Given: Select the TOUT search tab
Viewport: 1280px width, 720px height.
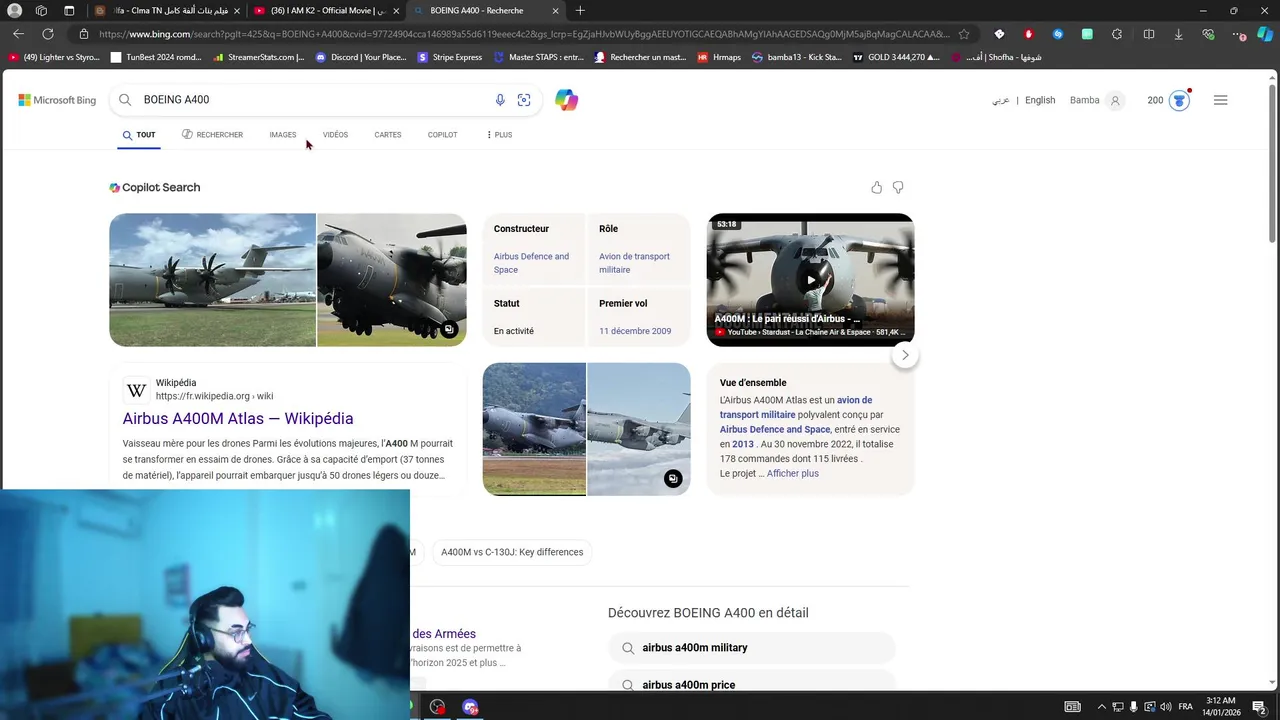Looking at the screenshot, I should (139, 135).
